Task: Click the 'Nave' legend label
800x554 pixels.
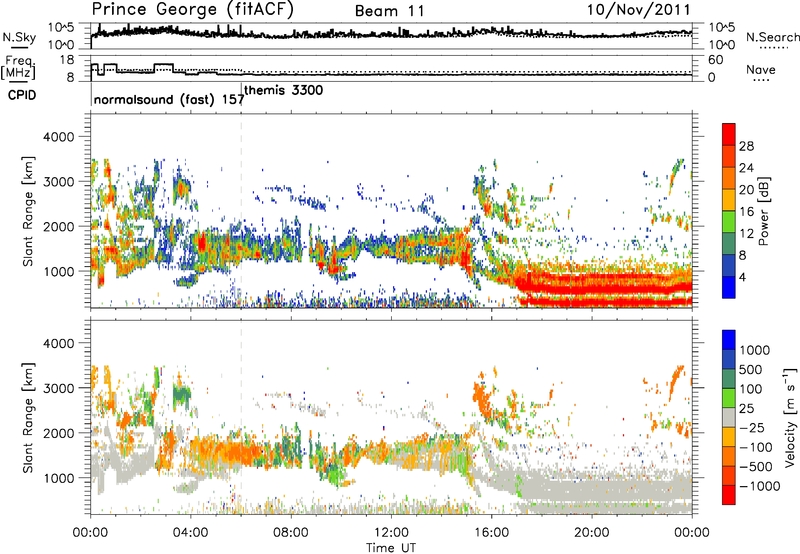Action: click(x=761, y=70)
